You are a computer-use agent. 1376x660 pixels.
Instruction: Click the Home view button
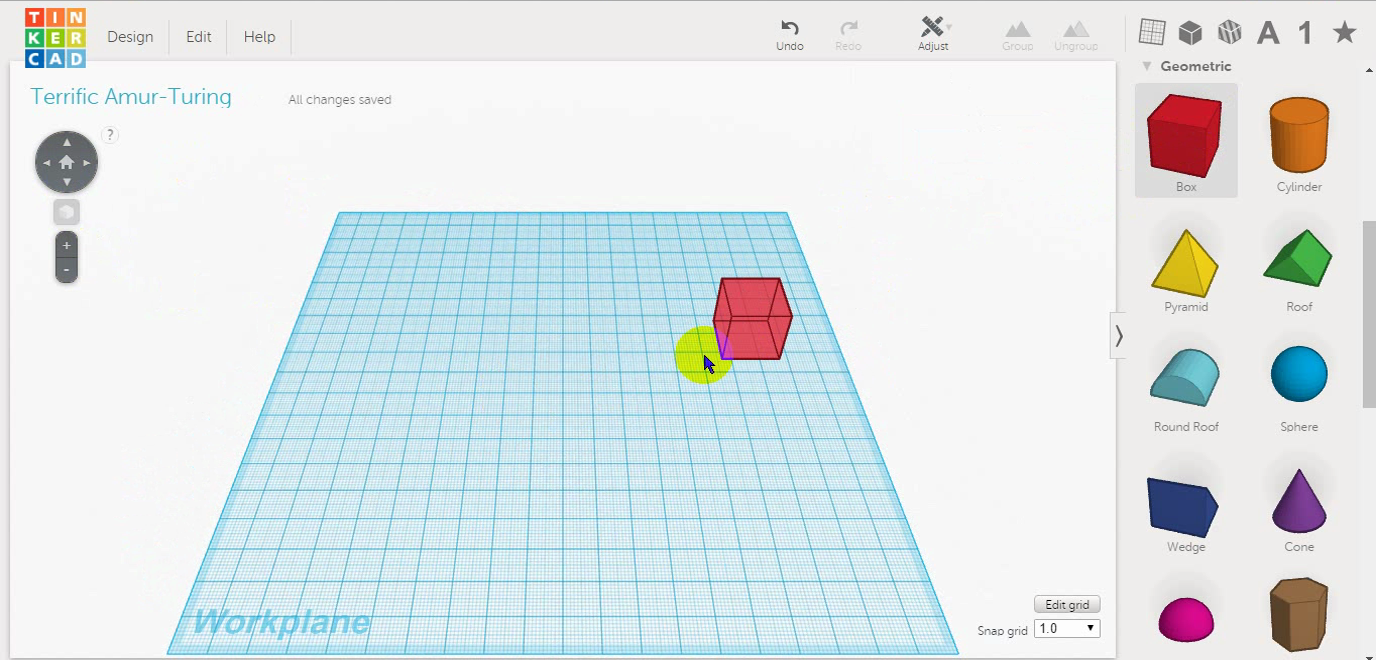tap(66, 161)
